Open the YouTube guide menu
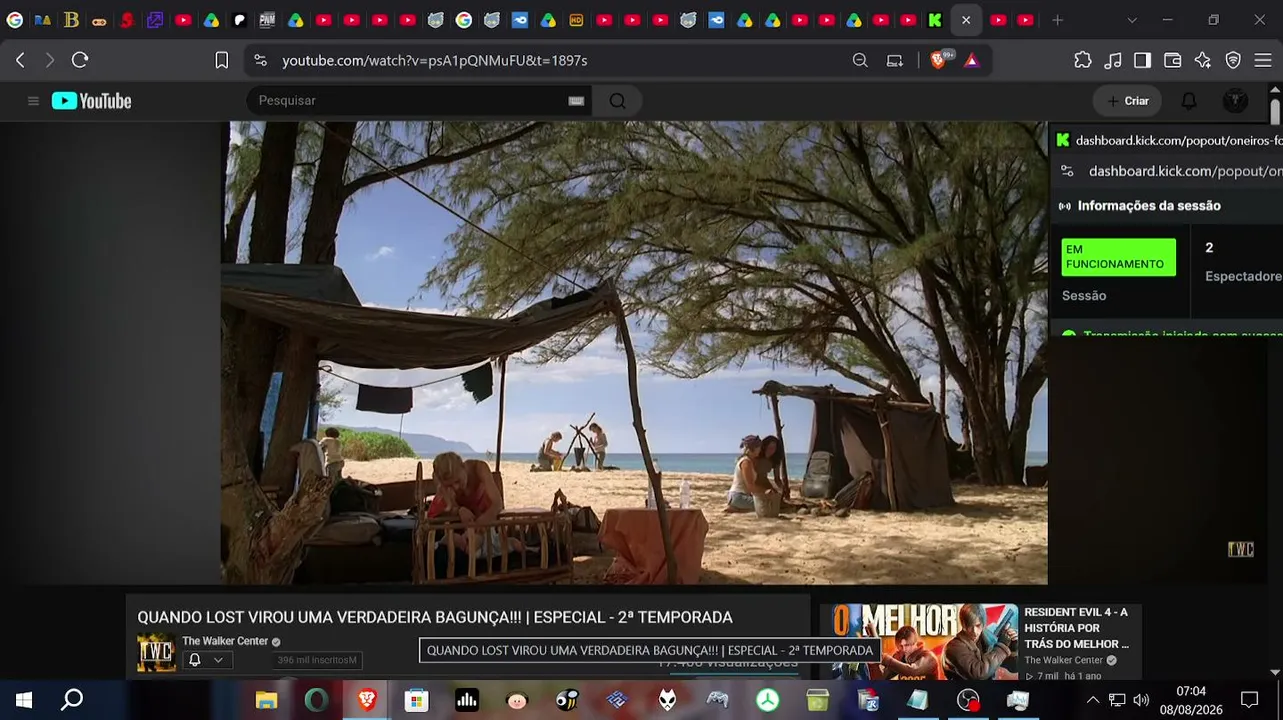The width and height of the screenshot is (1283, 720). click(33, 101)
